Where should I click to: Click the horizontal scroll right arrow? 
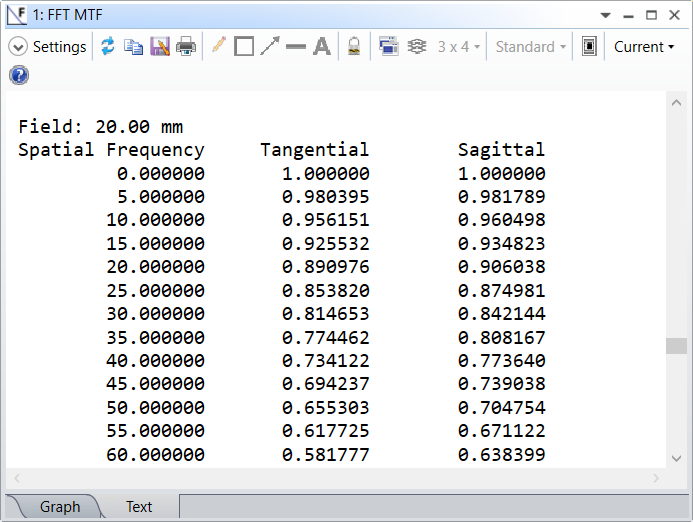click(x=656, y=478)
